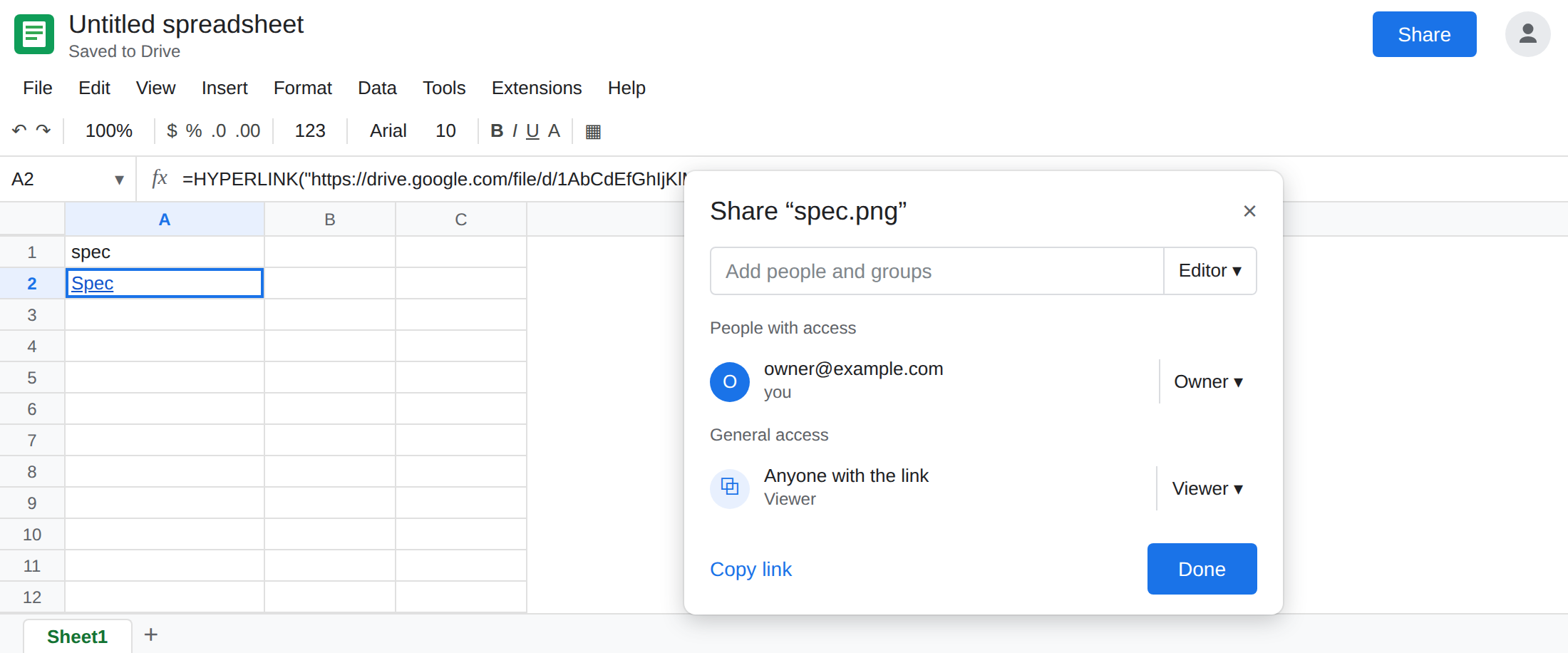Open text color A tool
Screen dimensions: 1568x653
tap(554, 130)
